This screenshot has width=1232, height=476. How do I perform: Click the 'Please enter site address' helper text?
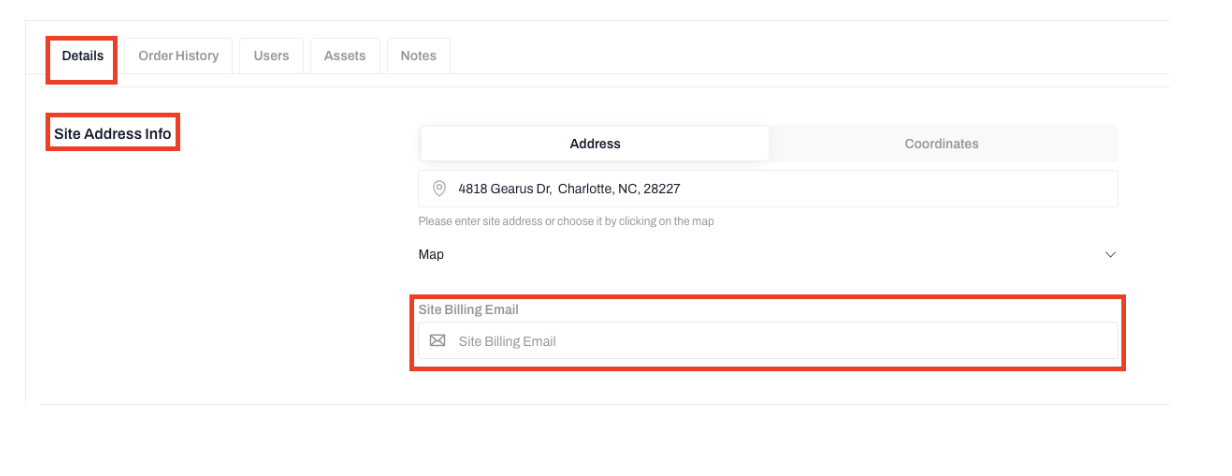[x=565, y=221]
